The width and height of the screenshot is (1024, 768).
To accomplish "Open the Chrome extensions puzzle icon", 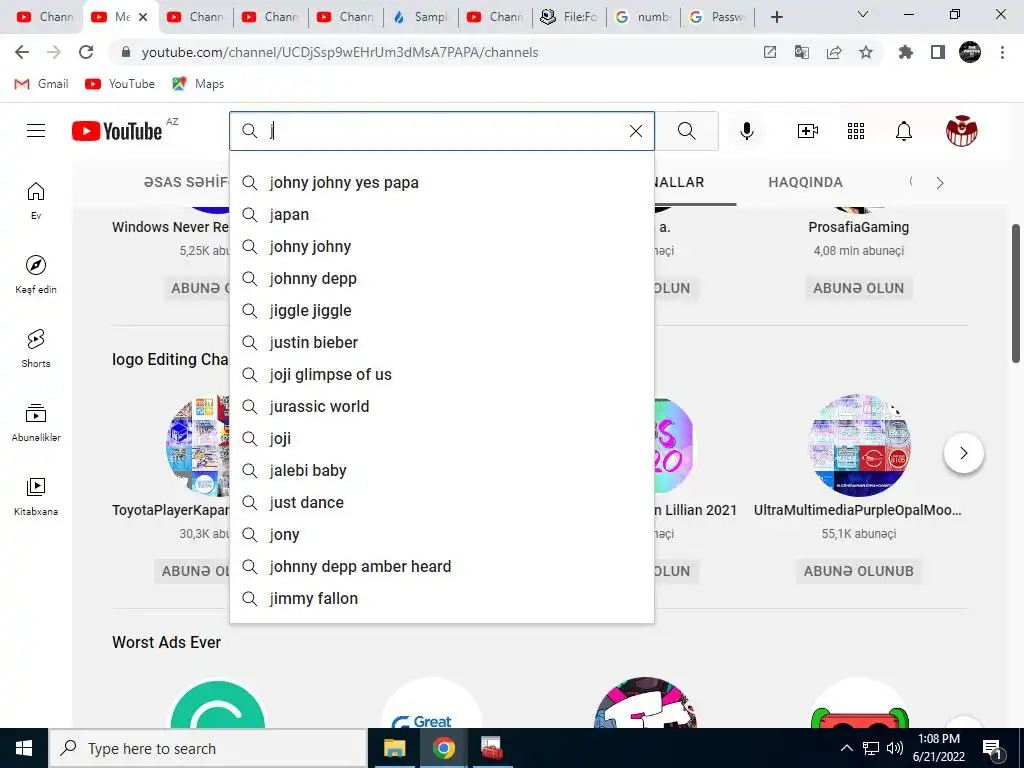I will [x=905, y=52].
